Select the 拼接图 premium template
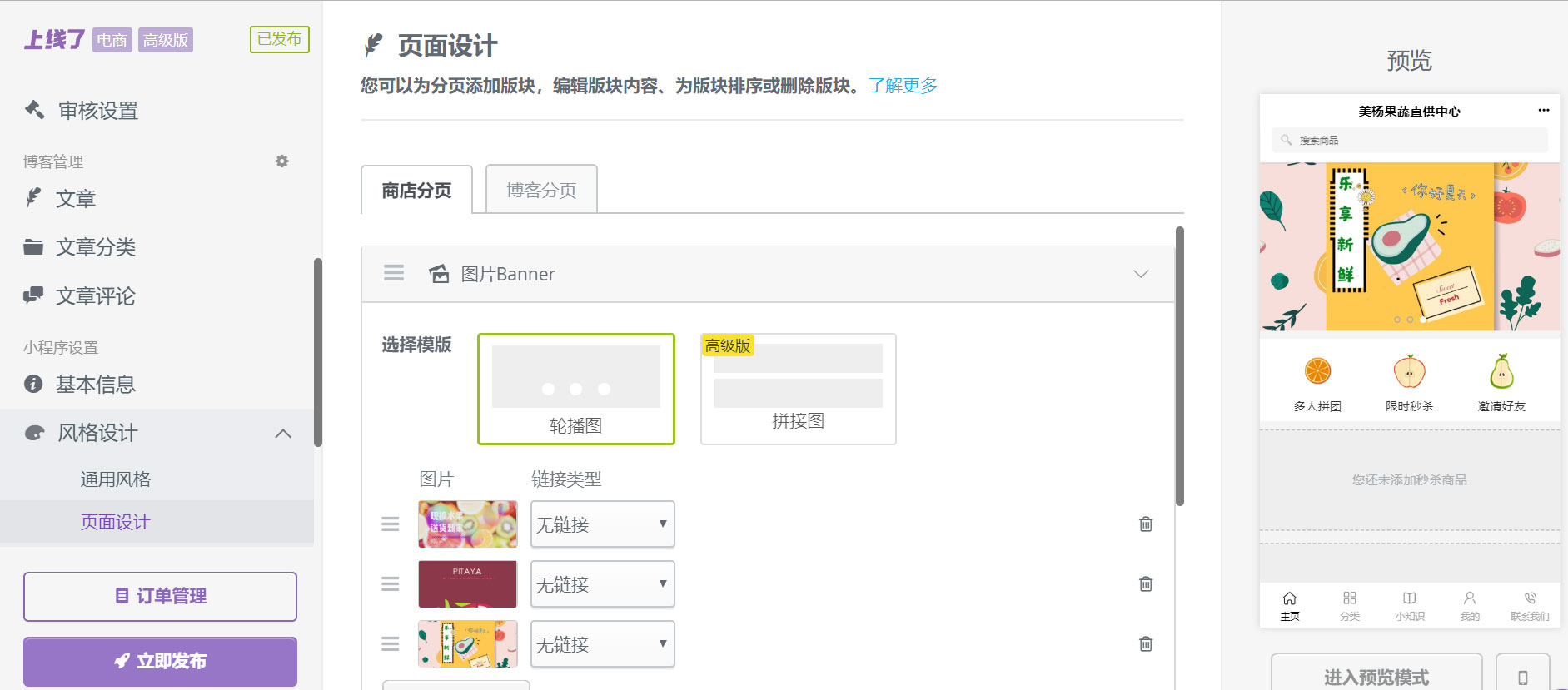Viewport: 1568px width, 690px height. (799, 389)
